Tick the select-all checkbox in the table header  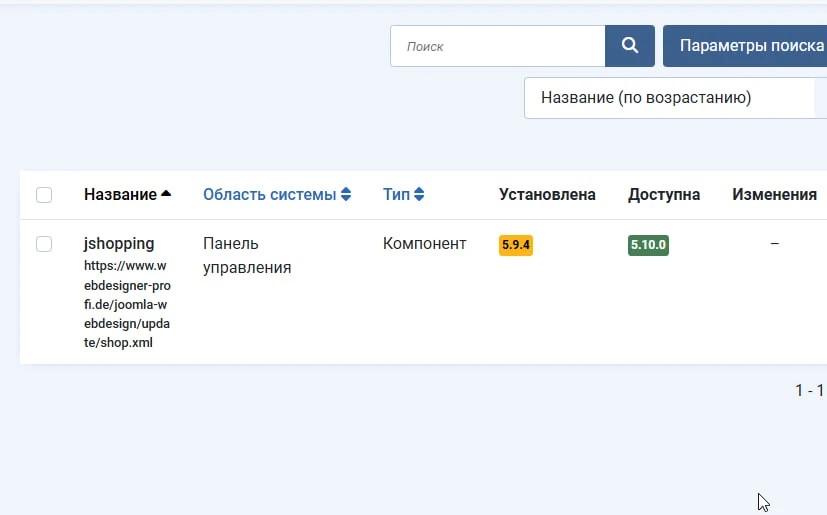pyautogui.click(x=44, y=195)
